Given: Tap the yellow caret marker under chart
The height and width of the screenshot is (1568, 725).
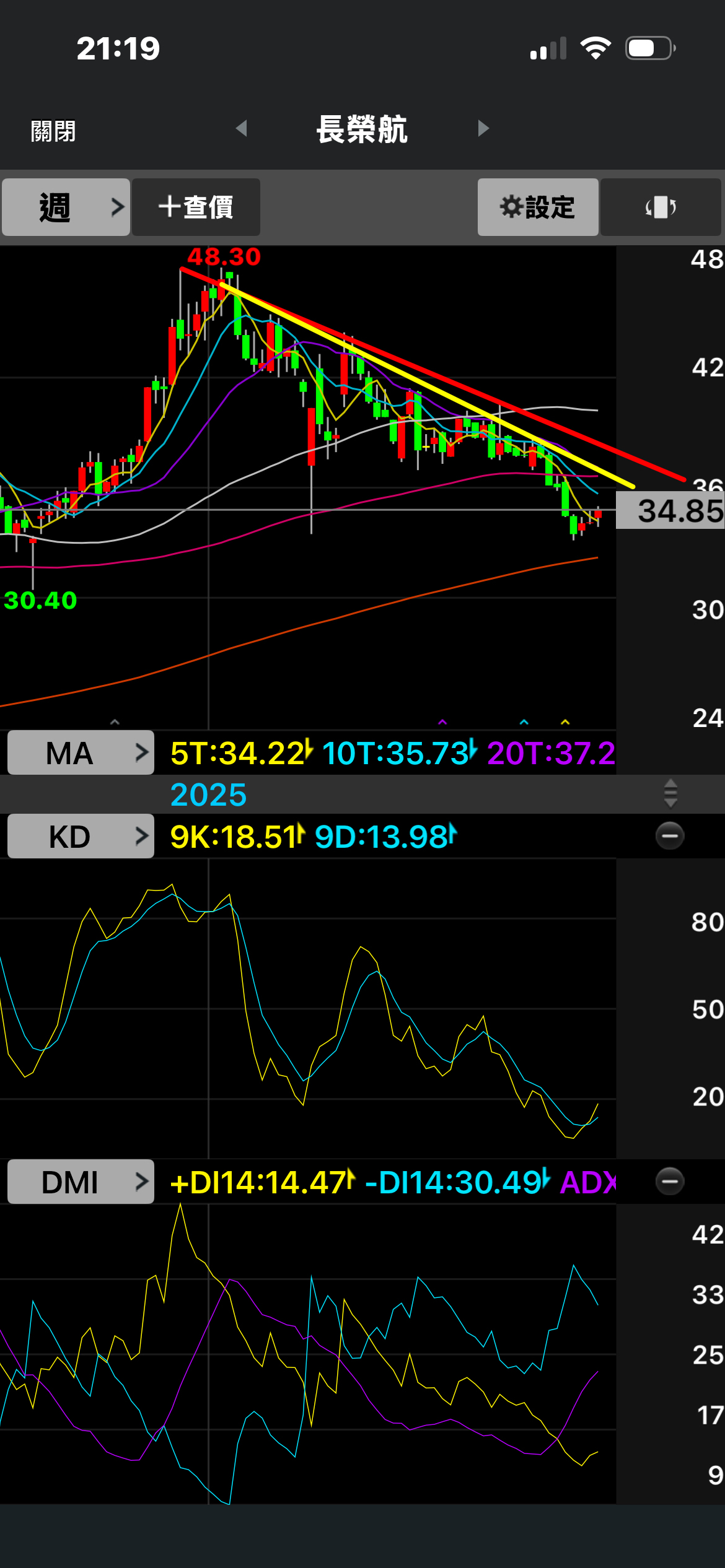Looking at the screenshot, I should pos(565,722).
